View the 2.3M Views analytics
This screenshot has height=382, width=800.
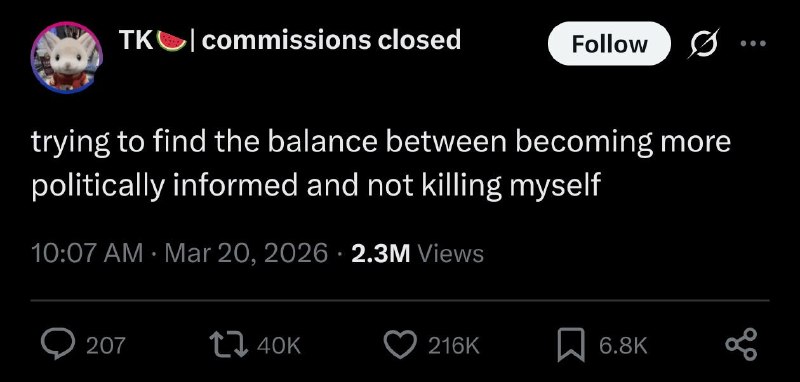[417, 253]
